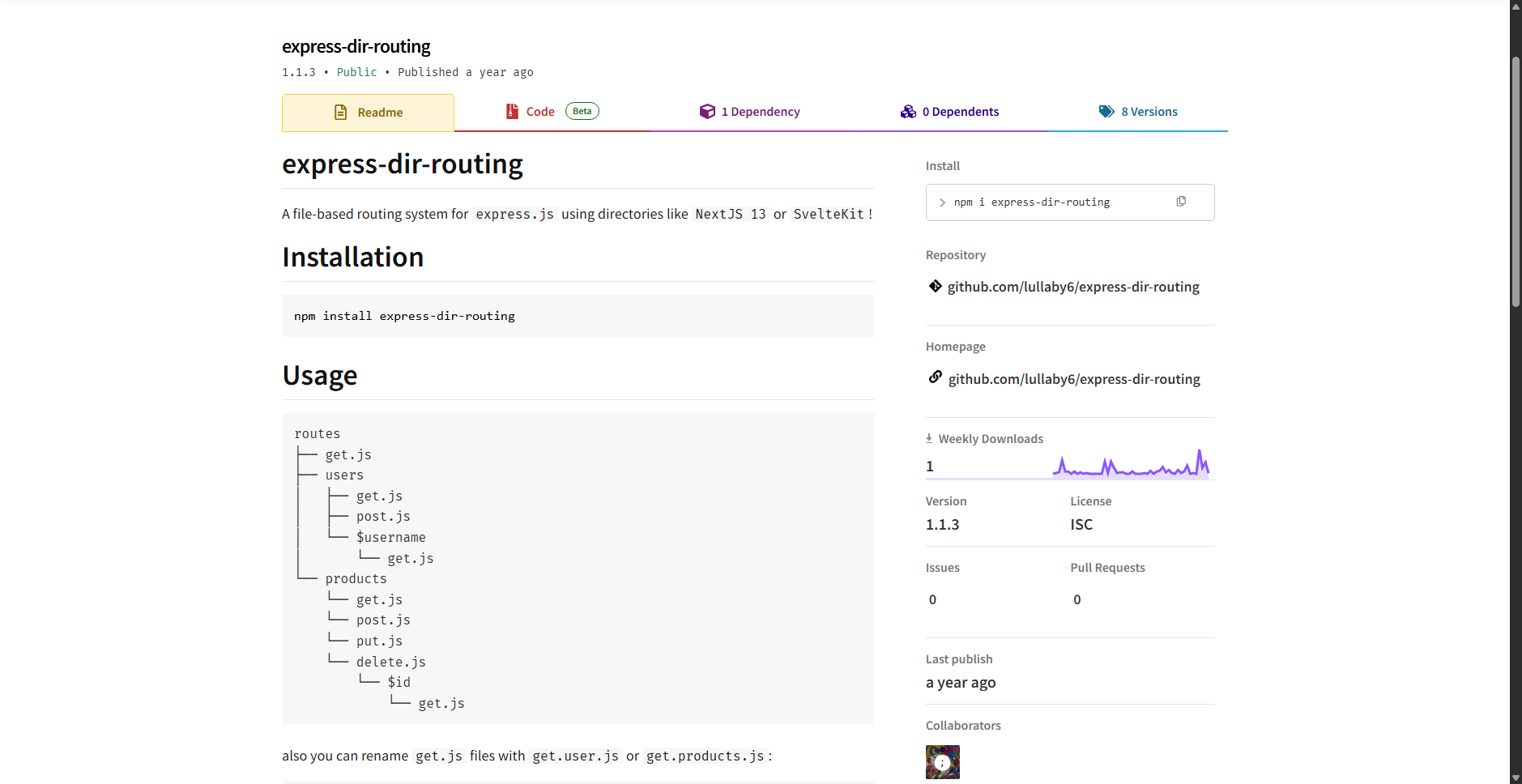Screen dimensions: 1522x784
Task: Click the purple Dependency box icon
Action: (x=707, y=112)
